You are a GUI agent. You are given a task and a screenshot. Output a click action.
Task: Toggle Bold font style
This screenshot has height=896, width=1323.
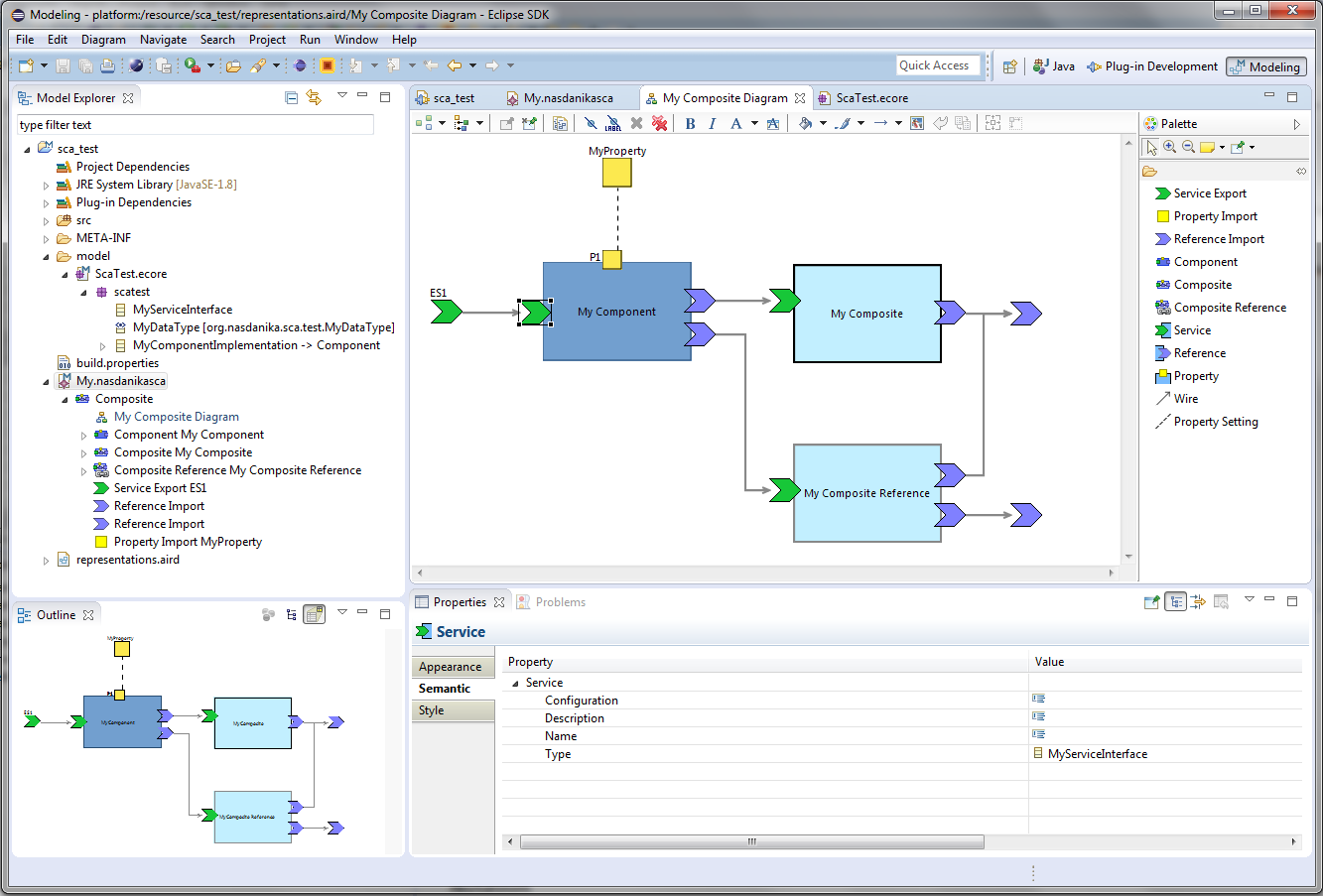pos(690,123)
